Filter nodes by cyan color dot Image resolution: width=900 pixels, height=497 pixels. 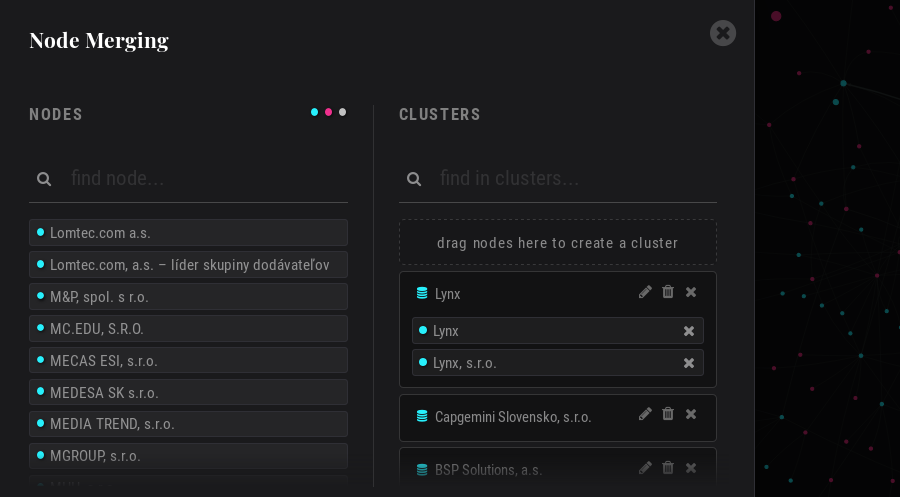tap(315, 112)
